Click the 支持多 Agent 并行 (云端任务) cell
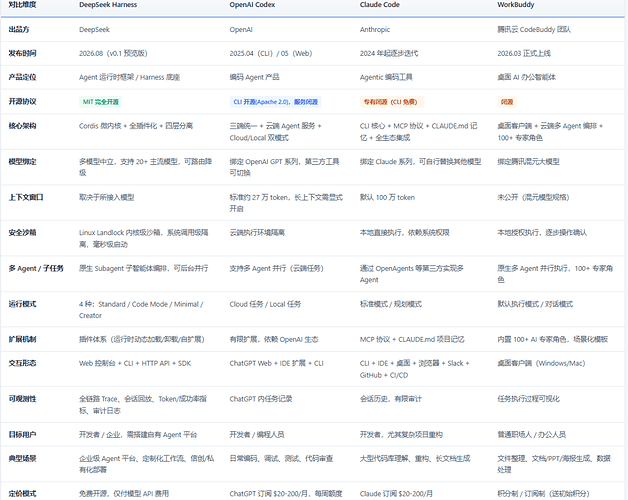The height and width of the screenshot is (500, 628). click(276, 268)
